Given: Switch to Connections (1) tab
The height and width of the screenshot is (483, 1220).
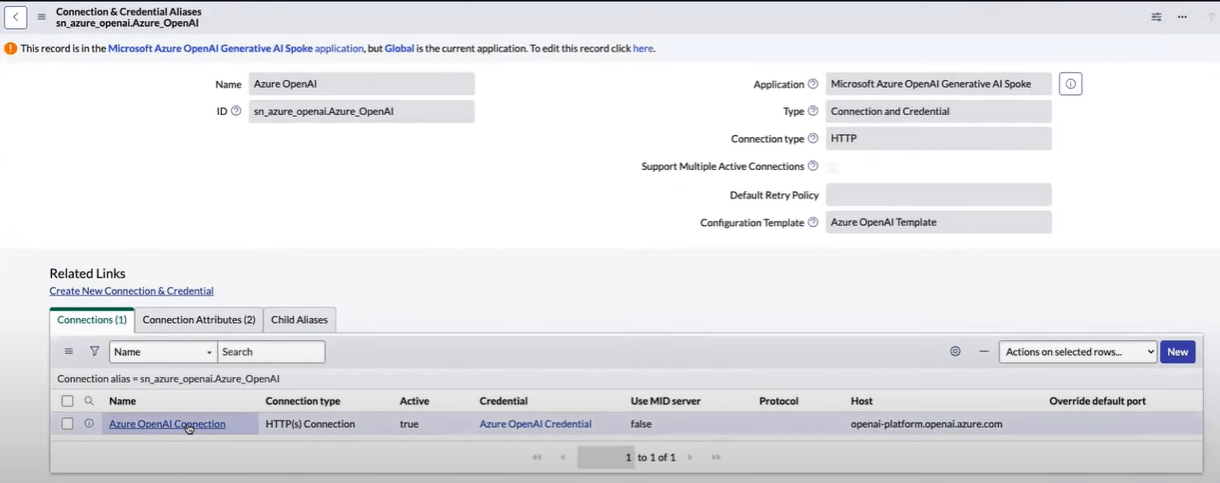Looking at the screenshot, I should tap(92, 320).
